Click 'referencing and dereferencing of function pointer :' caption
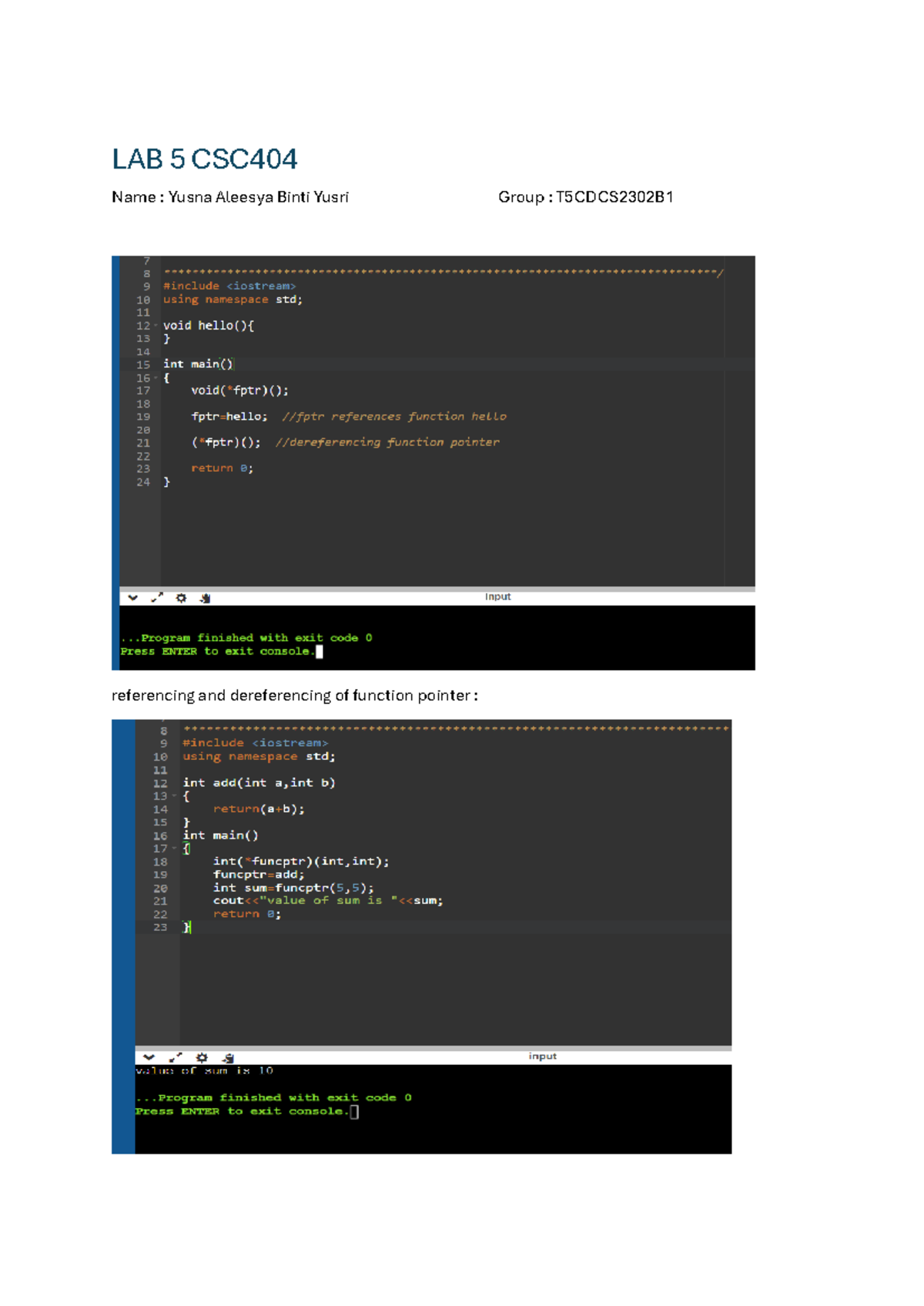Screen dimensions: 924x1306 pyautogui.click(x=295, y=696)
